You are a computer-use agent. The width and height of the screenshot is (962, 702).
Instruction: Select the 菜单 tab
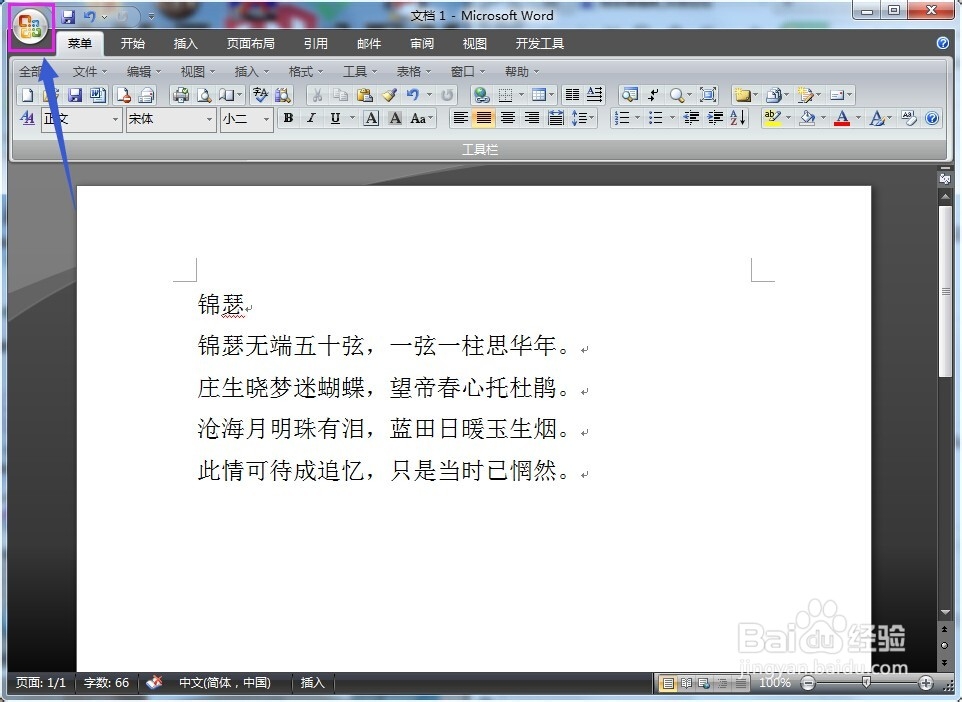point(80,44)
